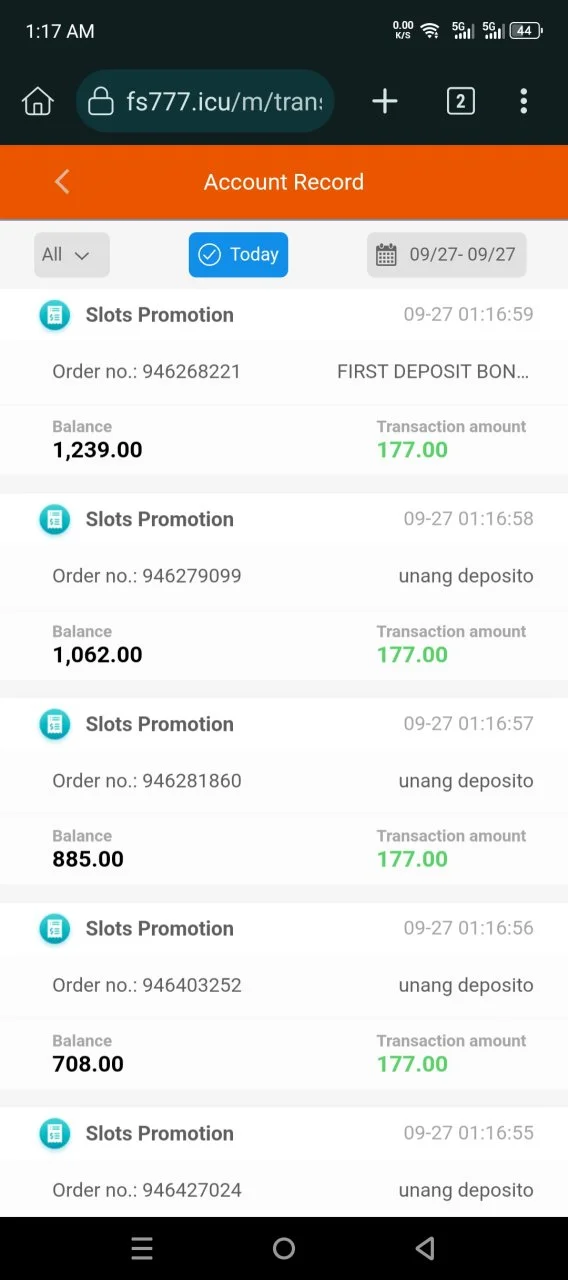Expand the All type filter dropdown
The height and width of the screenshot is (1280, 568).
click(72, 255)
